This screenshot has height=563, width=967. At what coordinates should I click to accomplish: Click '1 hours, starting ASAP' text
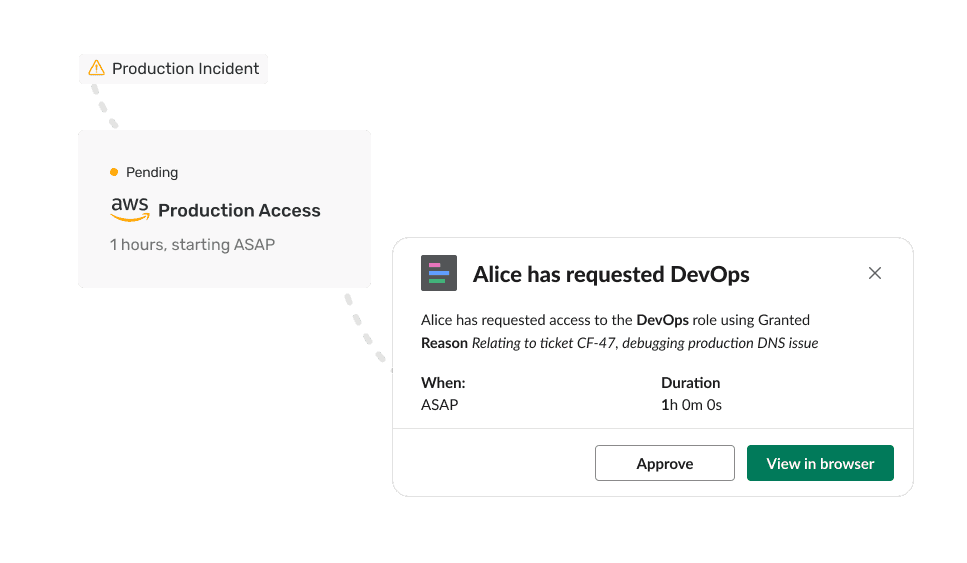click(192, 245)
